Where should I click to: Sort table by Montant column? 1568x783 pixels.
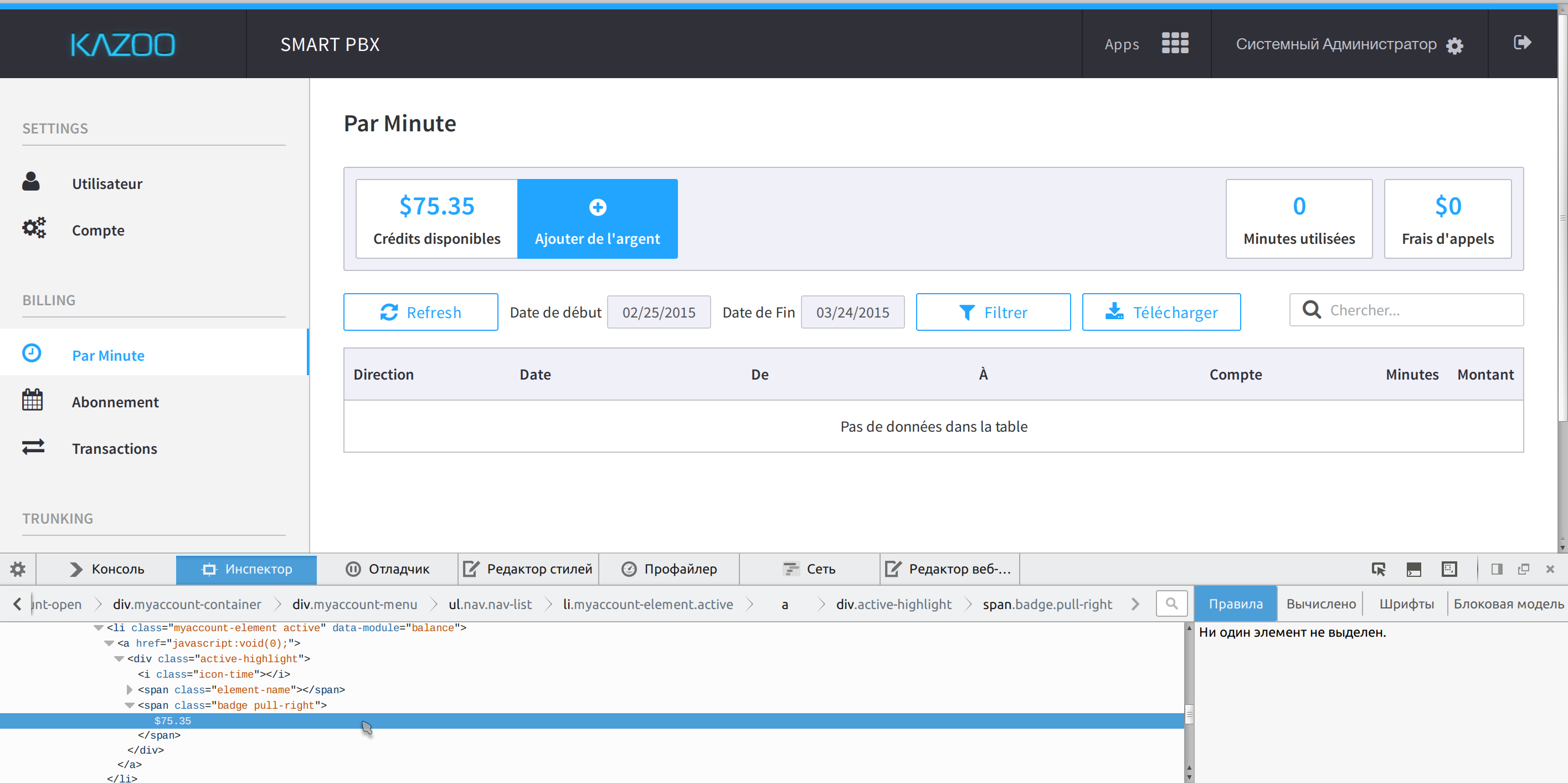(1485, 375)
